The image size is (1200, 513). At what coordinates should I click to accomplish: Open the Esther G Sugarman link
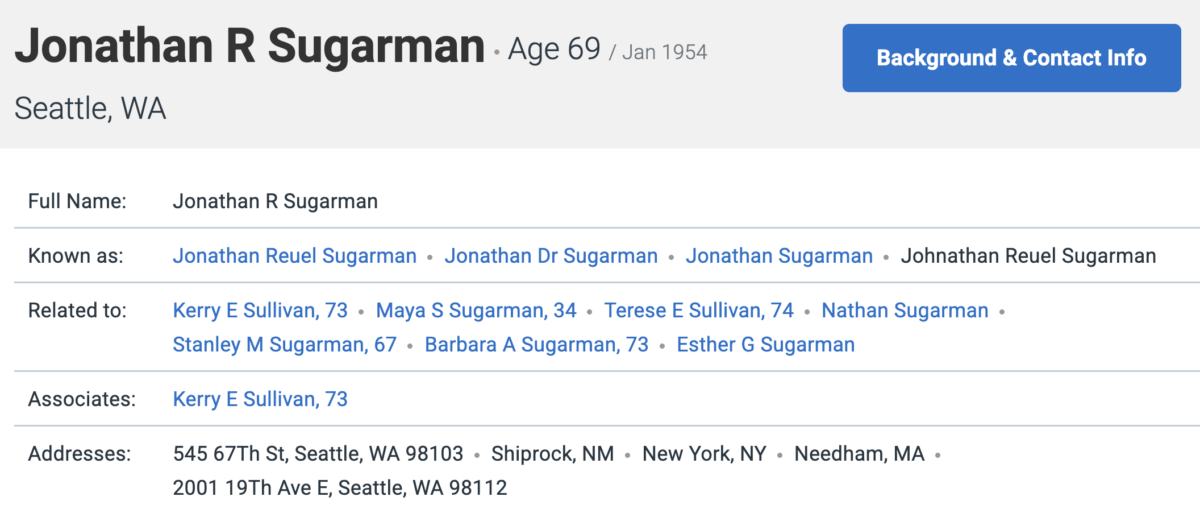coord(766,345)
